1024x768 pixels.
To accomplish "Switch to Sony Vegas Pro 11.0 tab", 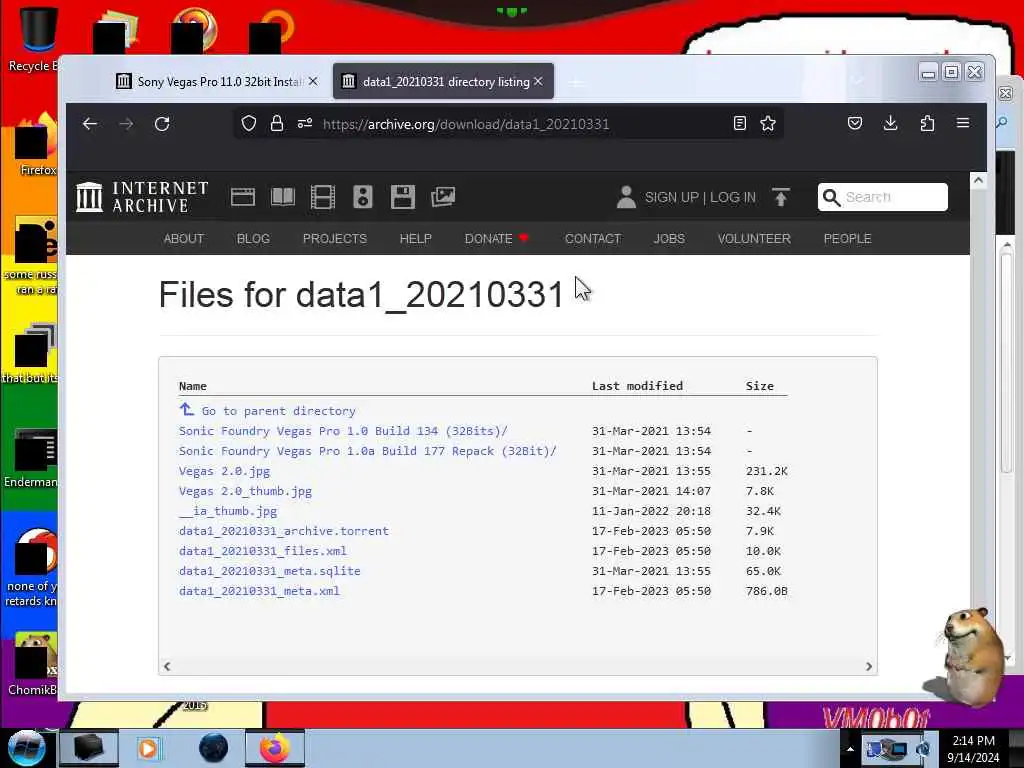I will tap(216, 82).
